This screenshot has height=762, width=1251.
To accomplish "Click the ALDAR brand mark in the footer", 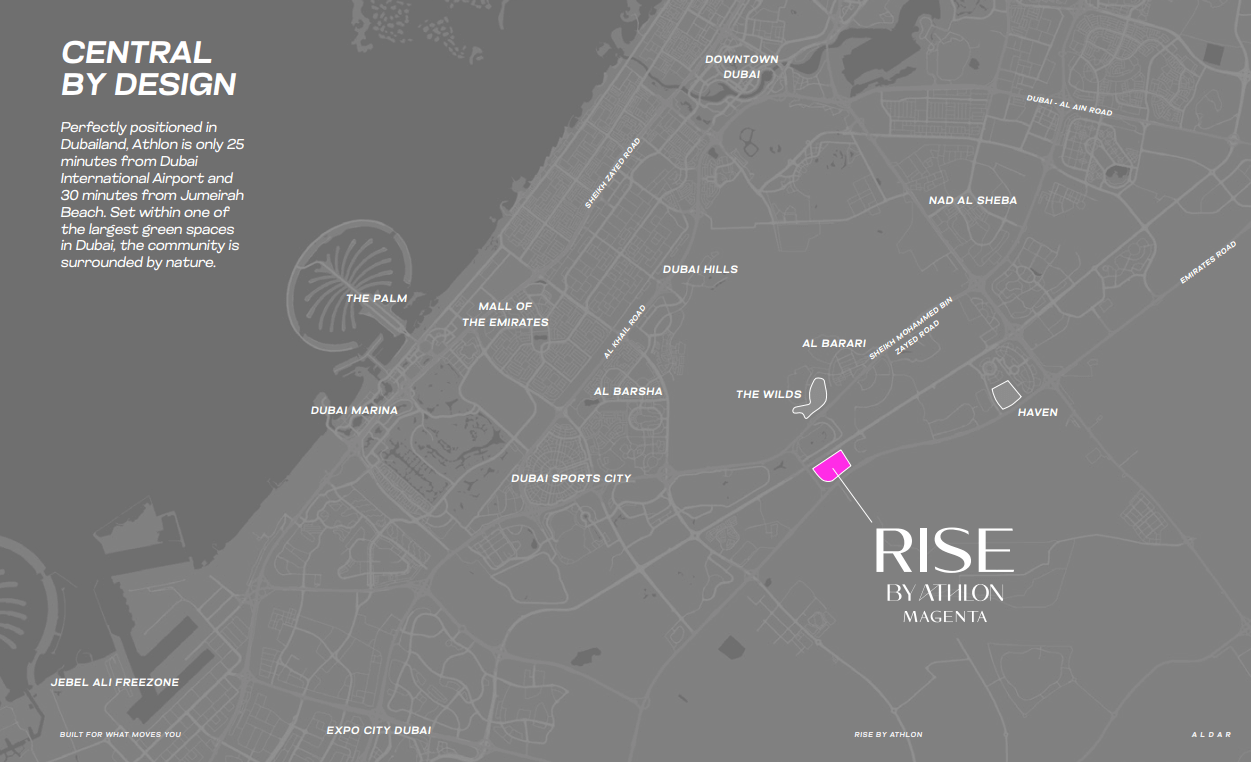I will 1209,735.
